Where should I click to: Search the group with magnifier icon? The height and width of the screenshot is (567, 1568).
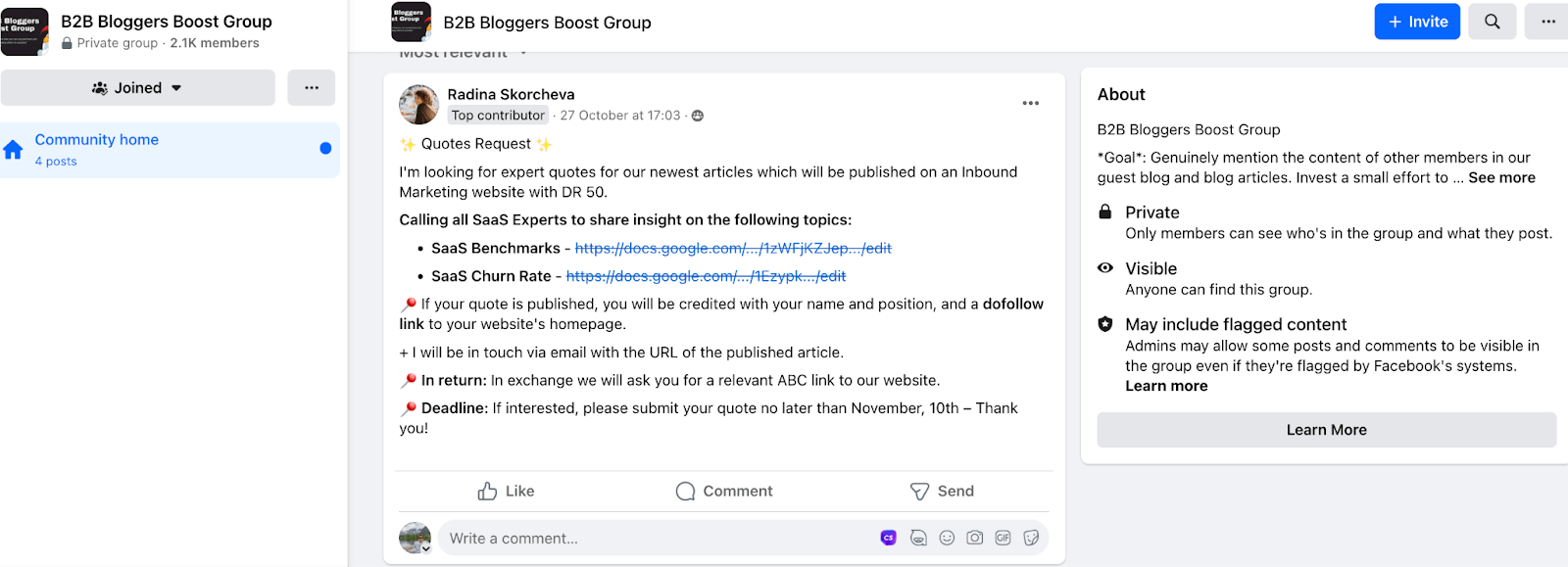click(x=1492, y=22)
